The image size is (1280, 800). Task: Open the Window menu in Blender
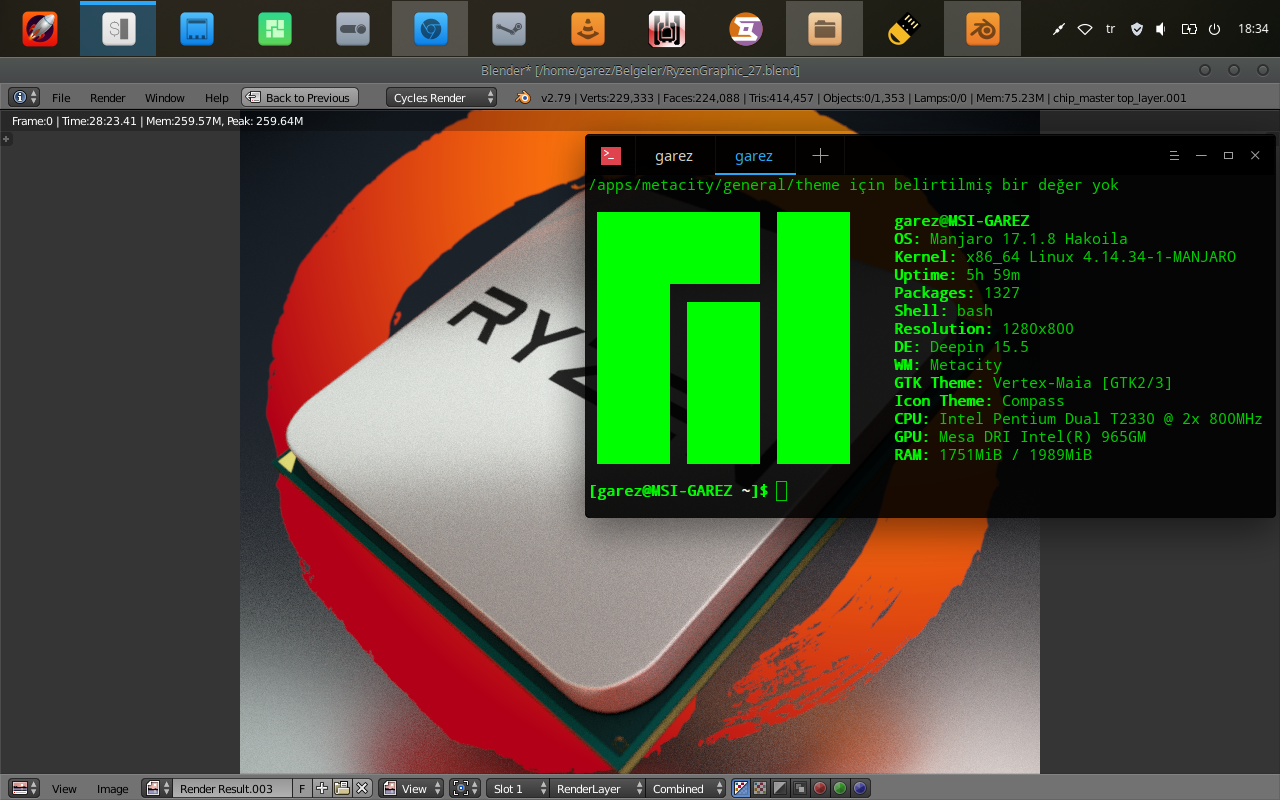coord(165,97)
